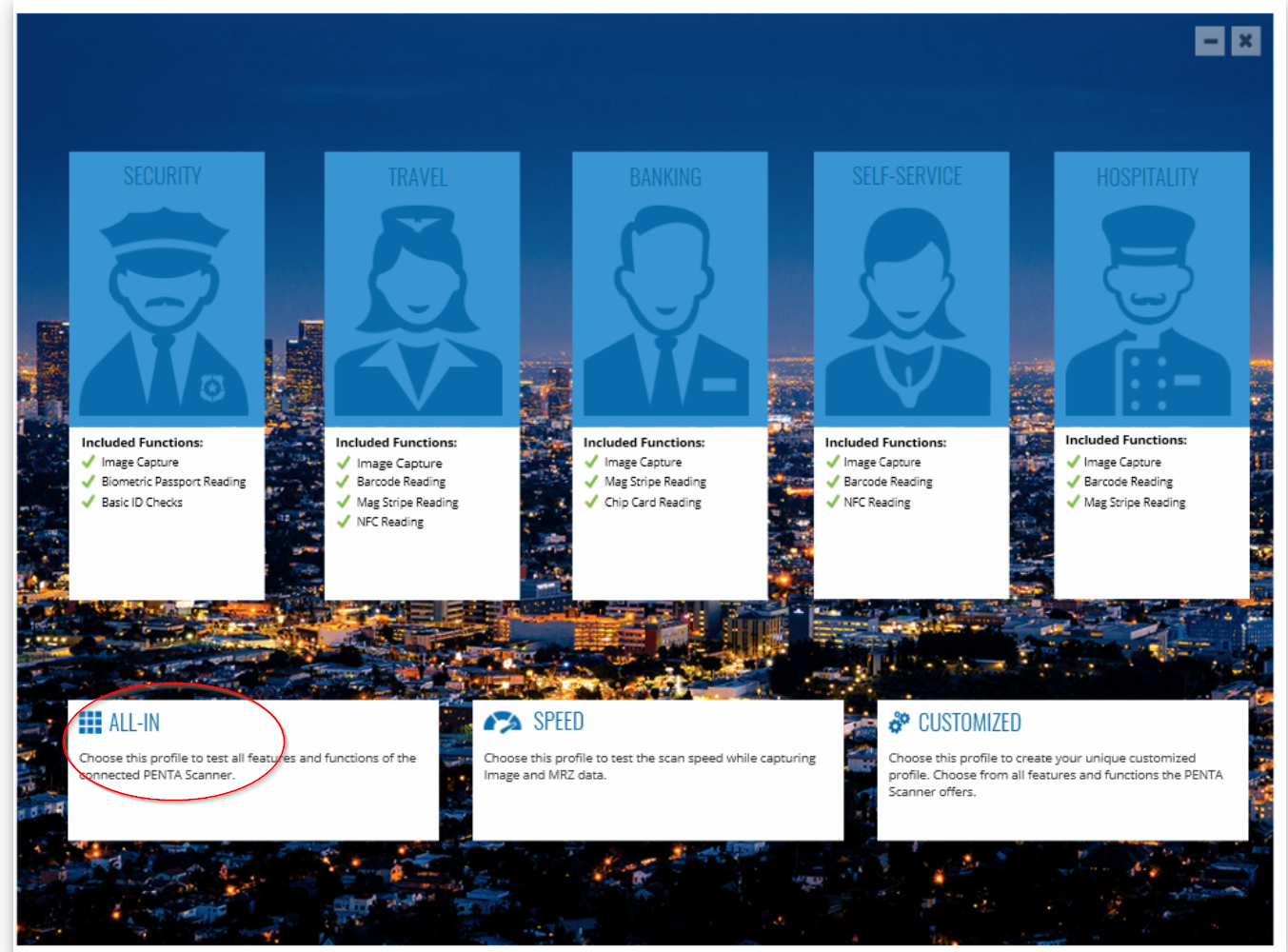Toggle Mag Stripe Reading under Hospitality
Screen dimensions: 1288x952
[1072, 502]
